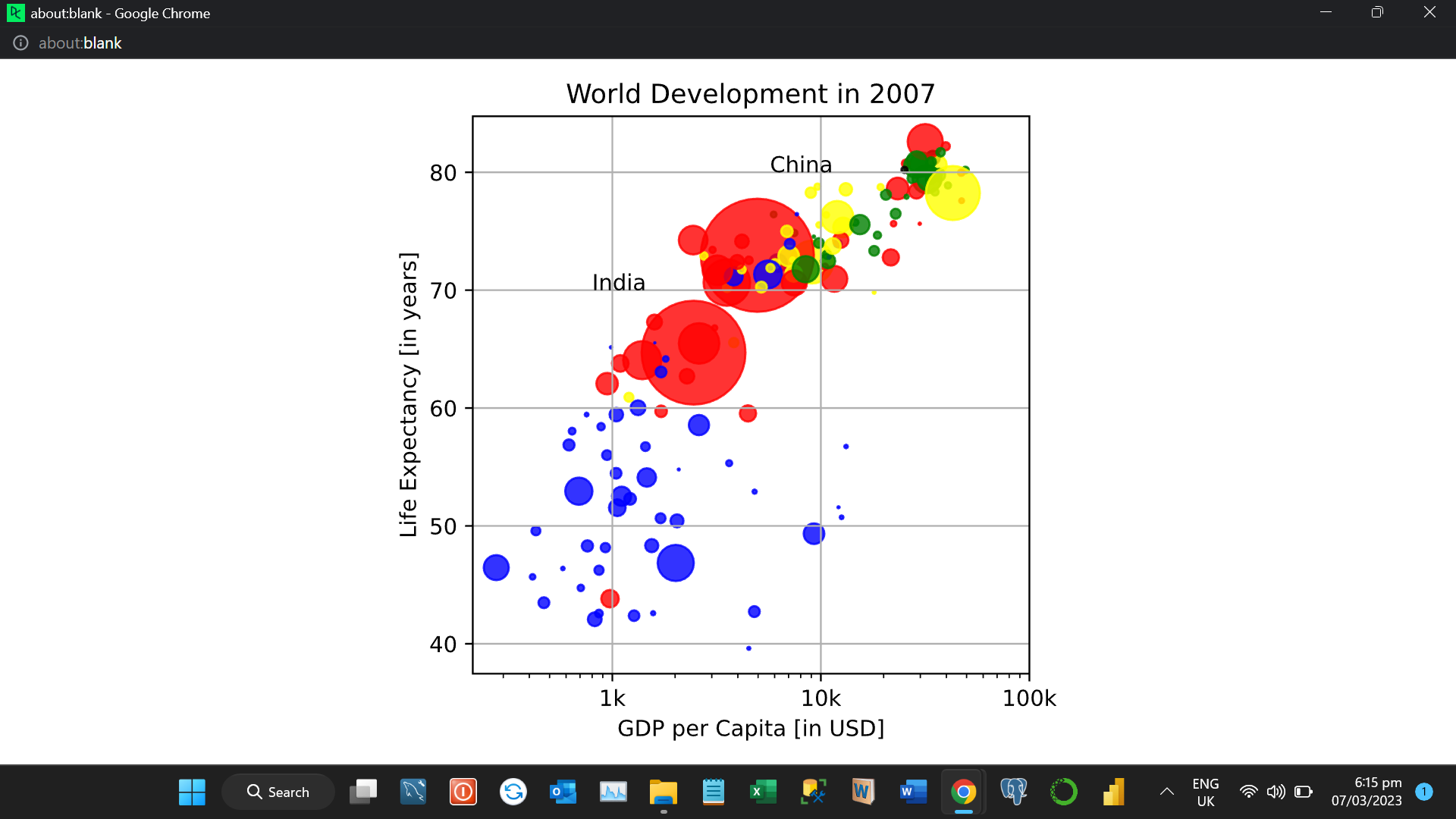Click the site information icon beside about:blank
This screenshot has width=1456, height=819.
(20, 43)
